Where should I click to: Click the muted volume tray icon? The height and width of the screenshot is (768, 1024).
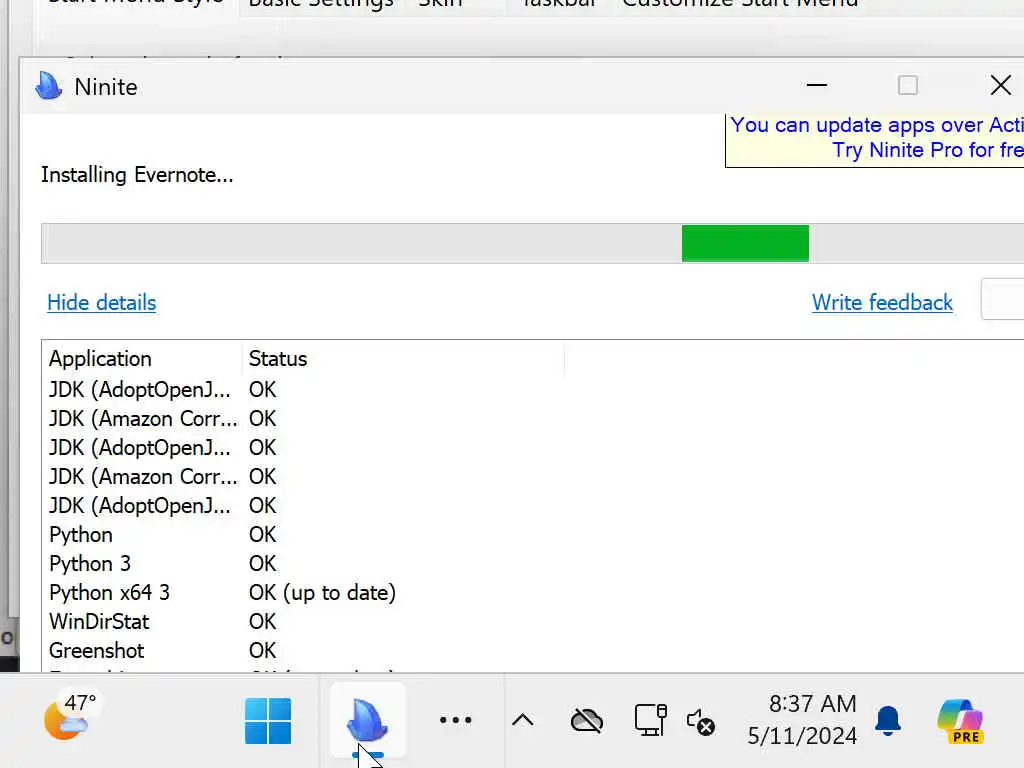(701, 722)
